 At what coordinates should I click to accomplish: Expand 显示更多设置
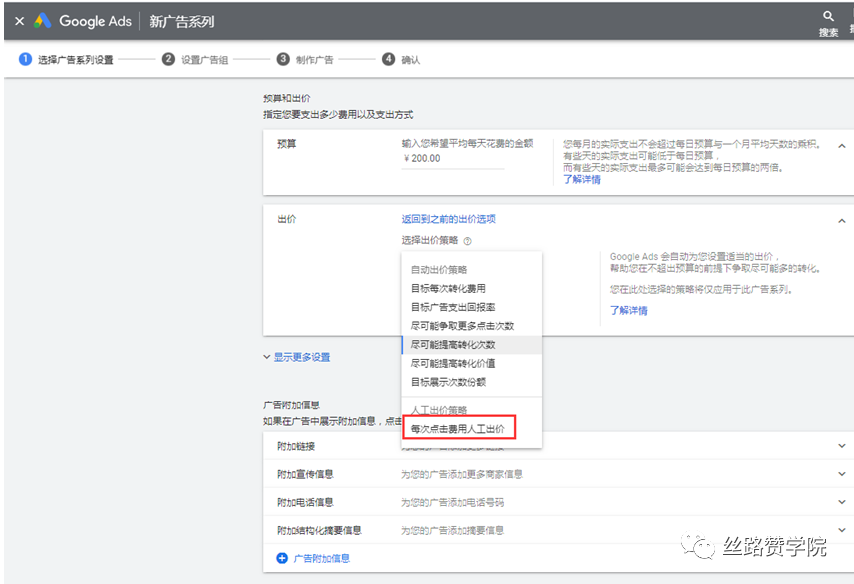(301, 358)
